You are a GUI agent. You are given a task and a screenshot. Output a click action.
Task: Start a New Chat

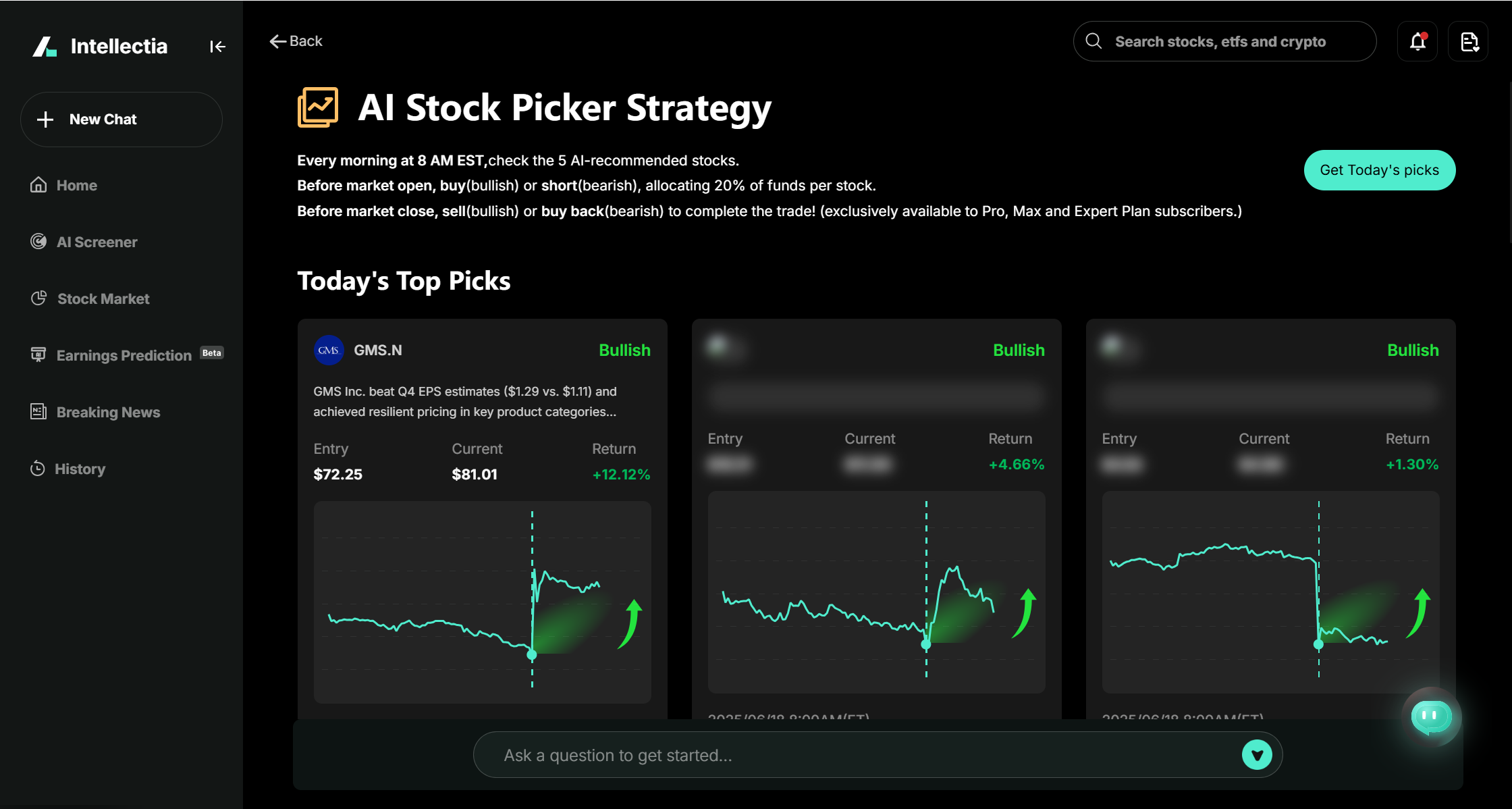[x=122, y=120]
